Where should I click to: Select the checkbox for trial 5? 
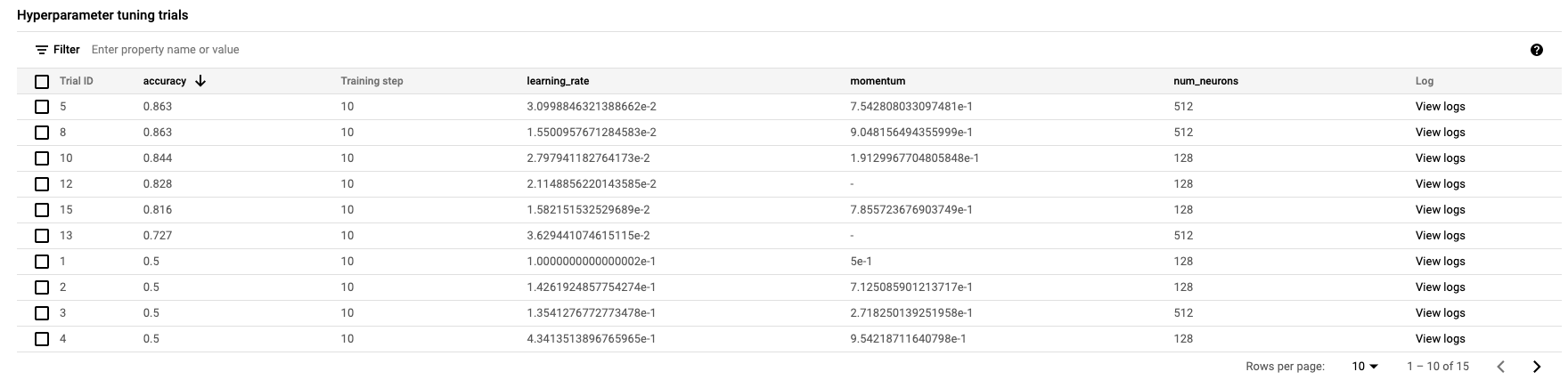pos(42,107)
